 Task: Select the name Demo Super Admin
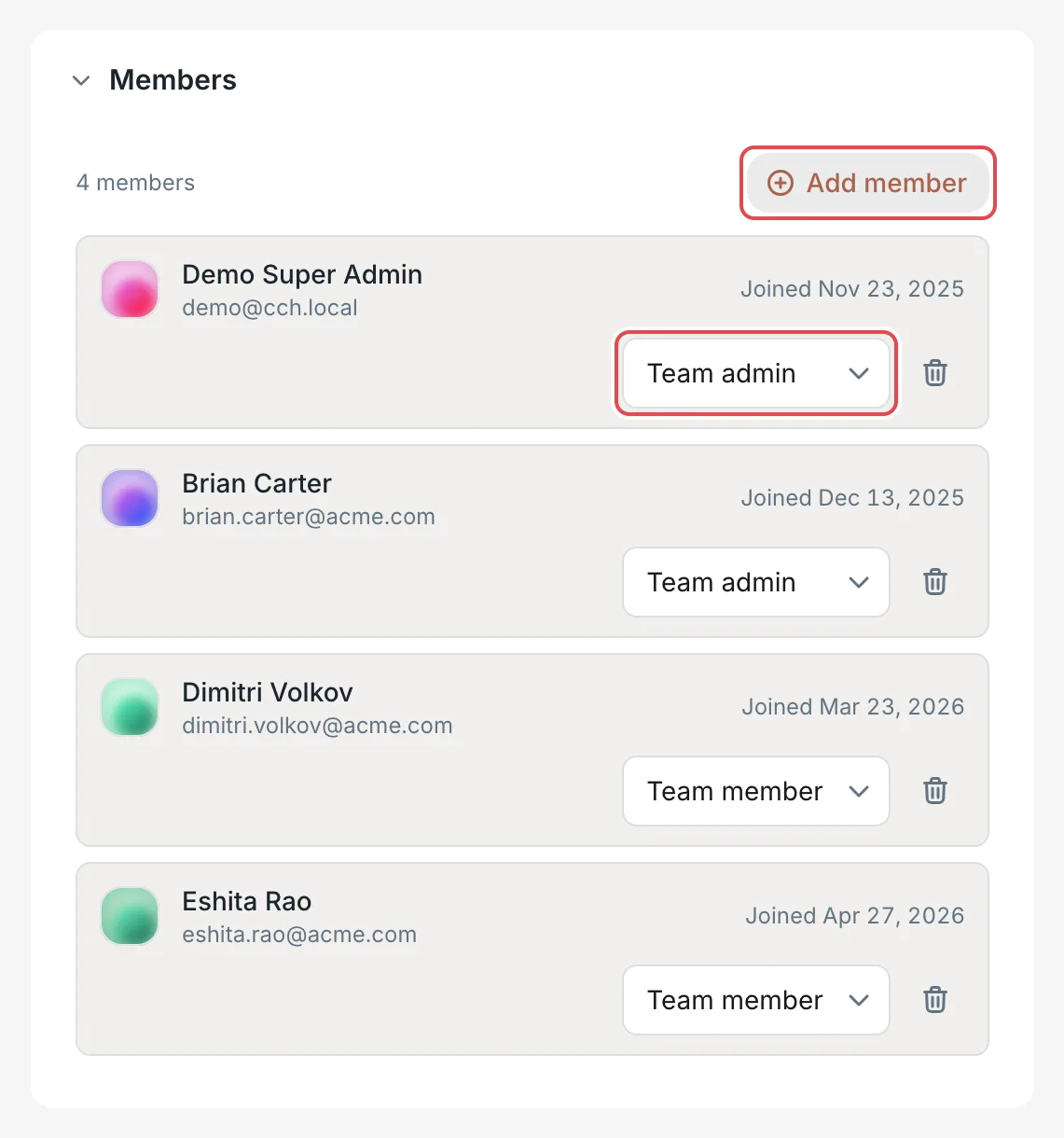pos(302,274)
